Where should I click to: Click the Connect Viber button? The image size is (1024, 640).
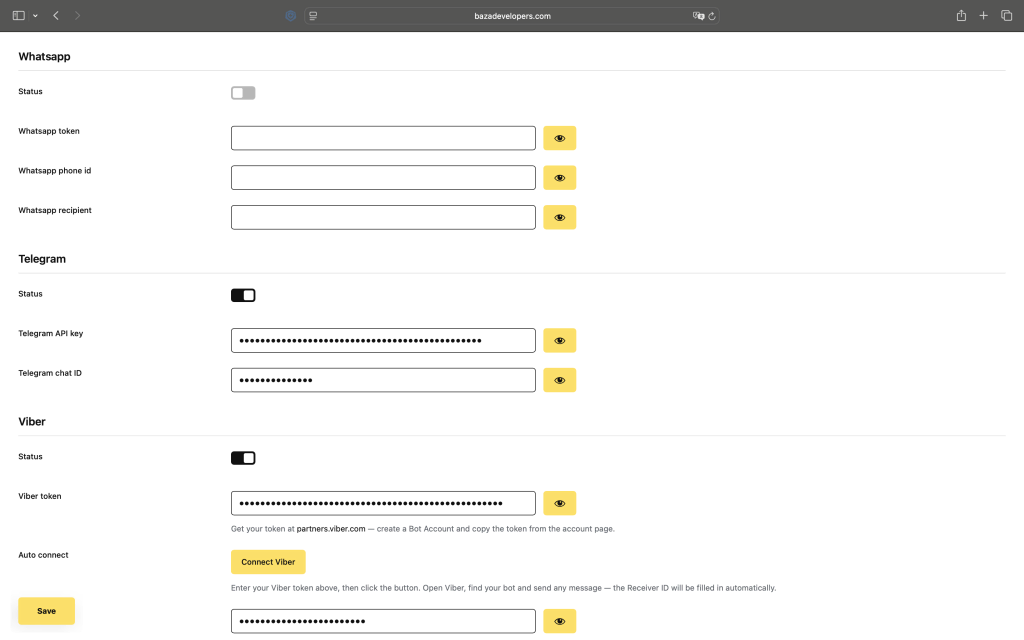tap(268, 562)
